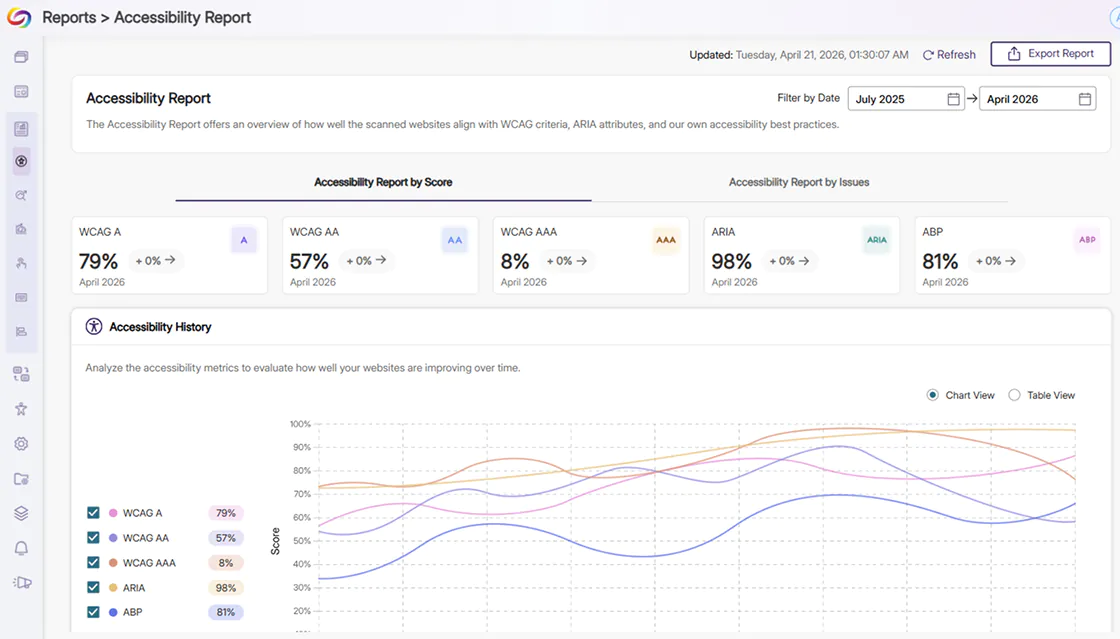Viewport: 1120px width, 639px height.
Task: Open the July 2025 start date picker
Action: 906,99
